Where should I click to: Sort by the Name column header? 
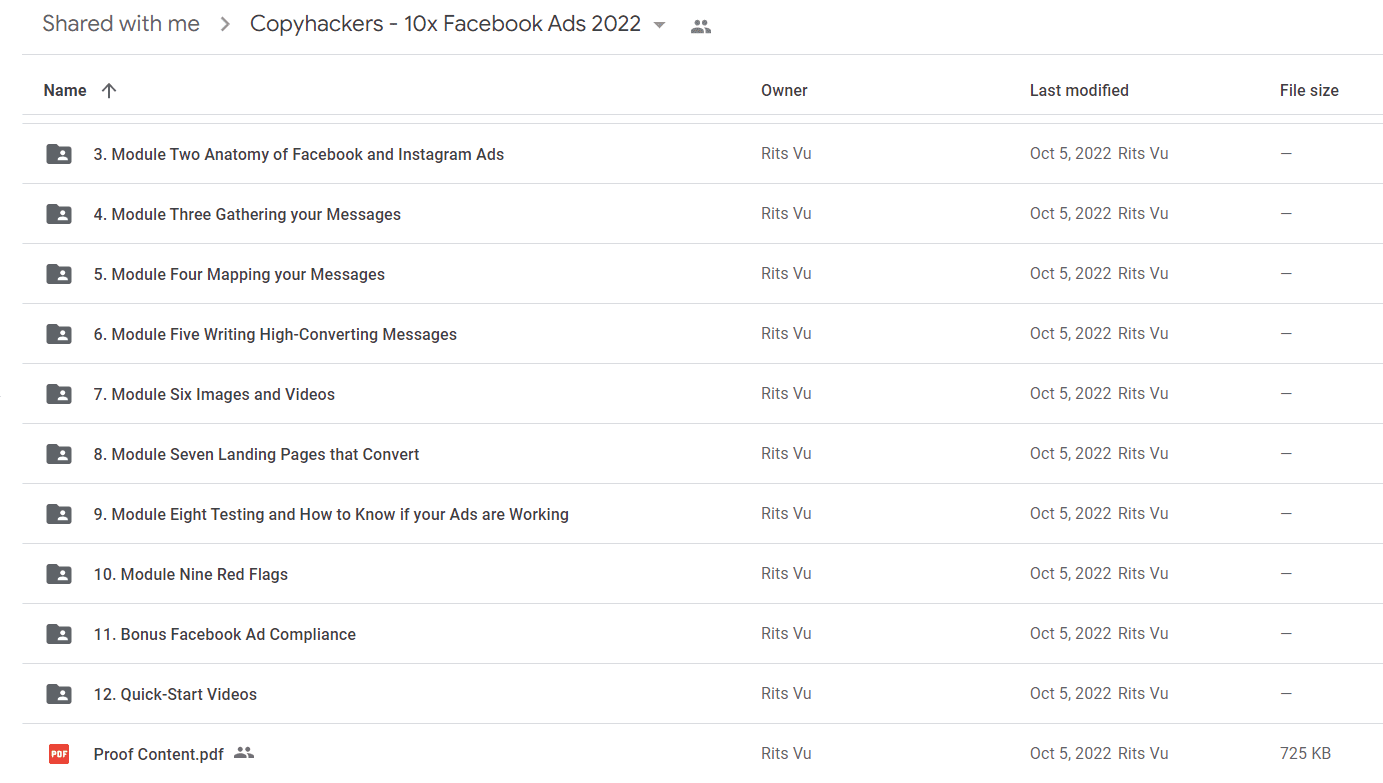click(x=65, y=90)
